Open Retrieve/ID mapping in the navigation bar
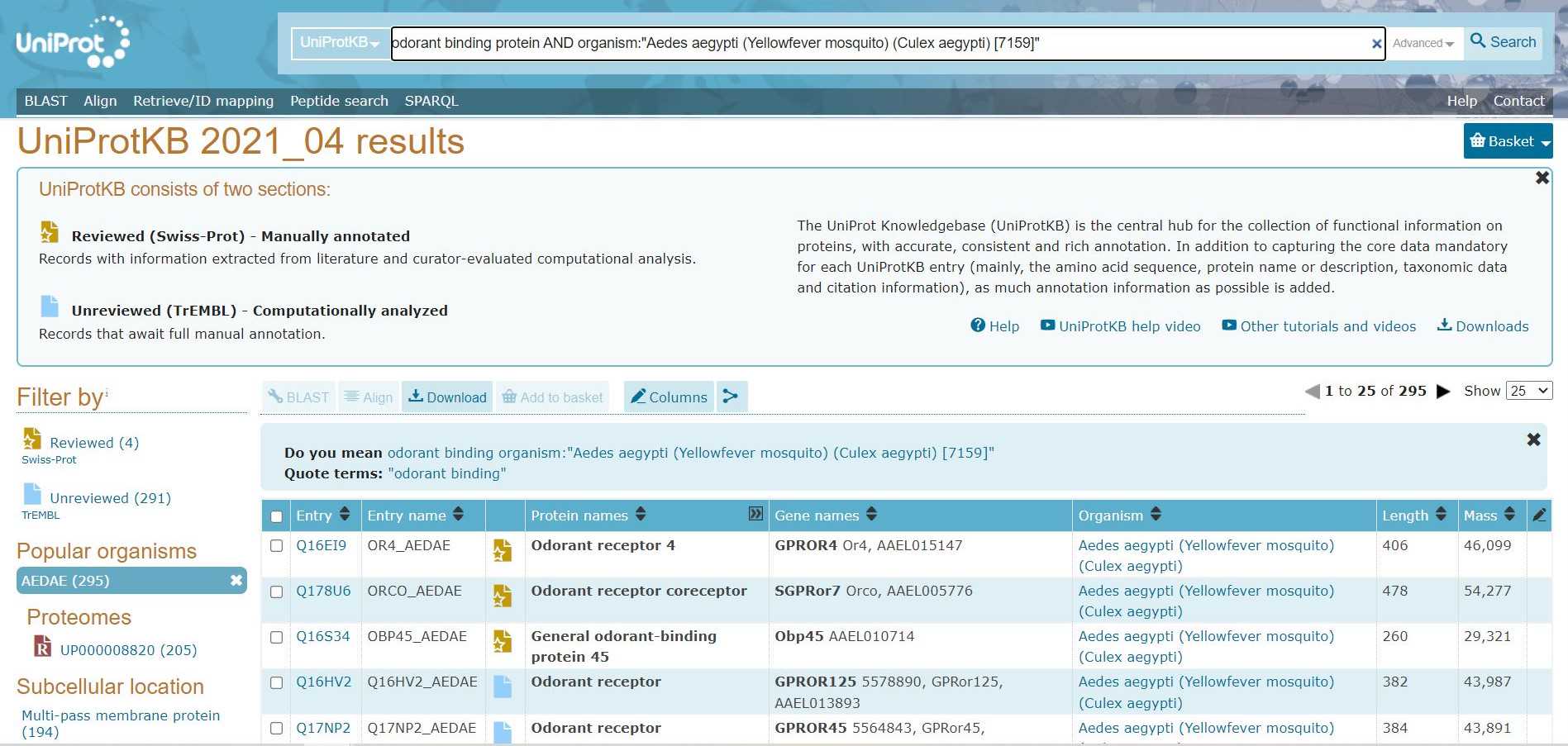The height and width of the screenshot is (746, 1568). pos(203,101)
